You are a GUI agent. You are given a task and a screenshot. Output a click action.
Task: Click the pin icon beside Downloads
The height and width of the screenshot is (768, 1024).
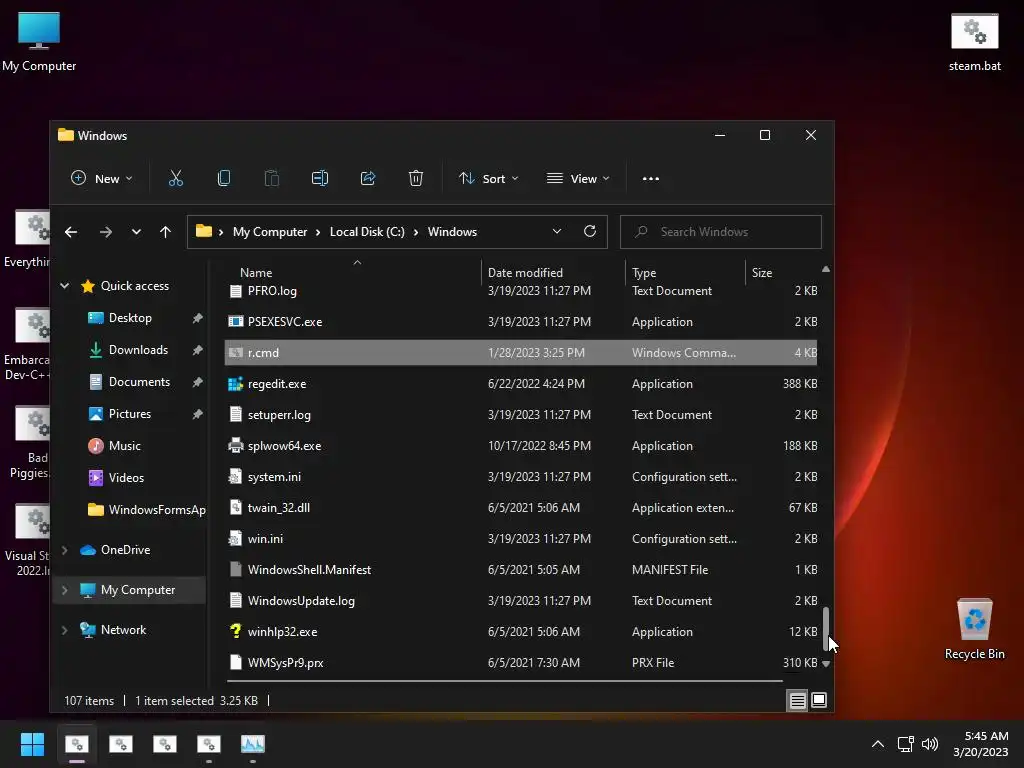point(197,350)
